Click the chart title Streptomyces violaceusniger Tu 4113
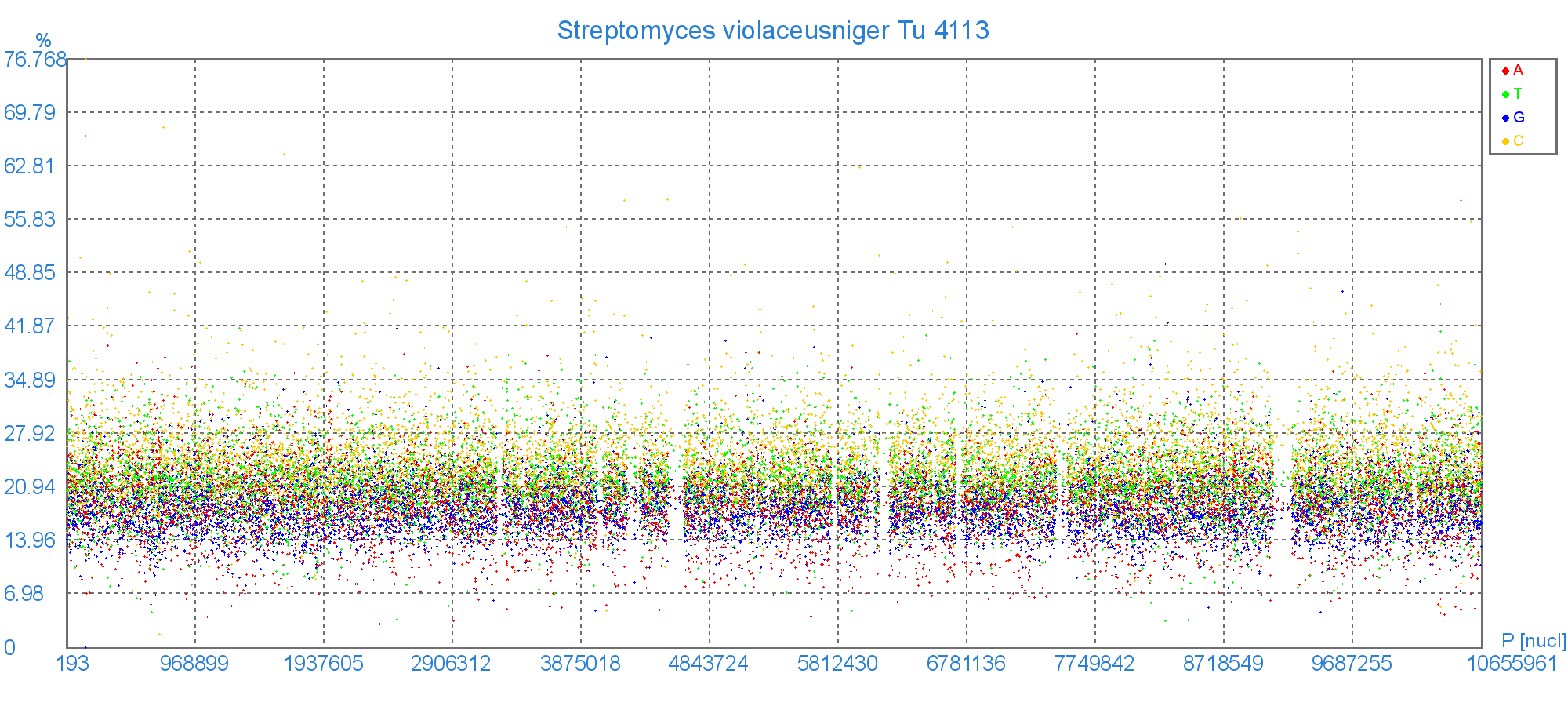 (773, 31)
